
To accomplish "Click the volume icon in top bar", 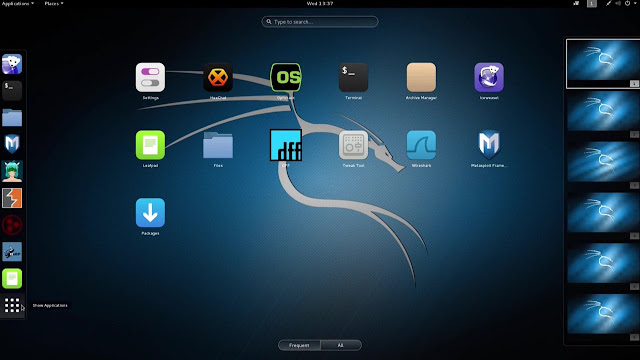I will pyautogui.click(x=618, y=3).
